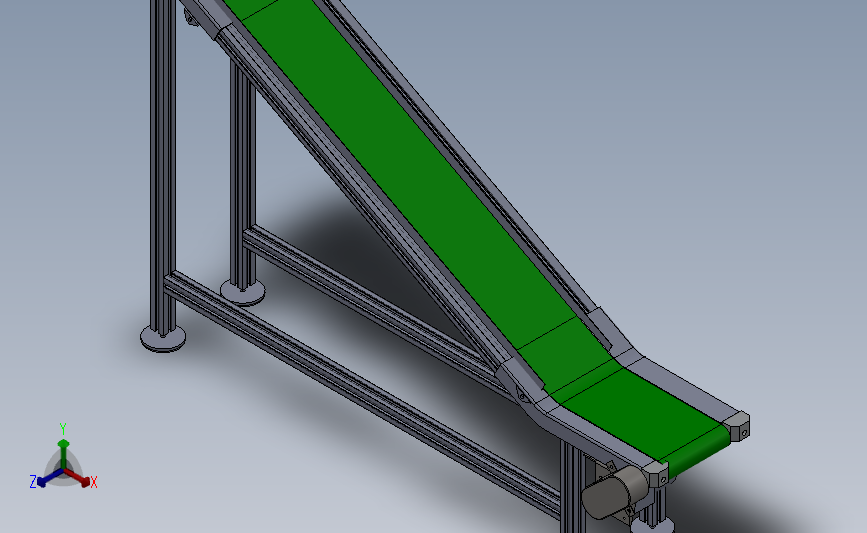Select the near-side roller bearing cap above motor
The height and width of the screenshot is (533, 867).
click(658, 475)
